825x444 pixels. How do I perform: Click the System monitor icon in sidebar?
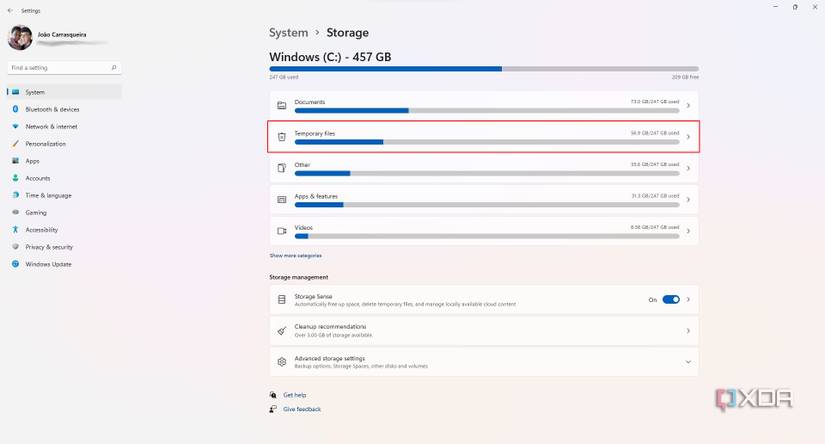tap(15, 92)
